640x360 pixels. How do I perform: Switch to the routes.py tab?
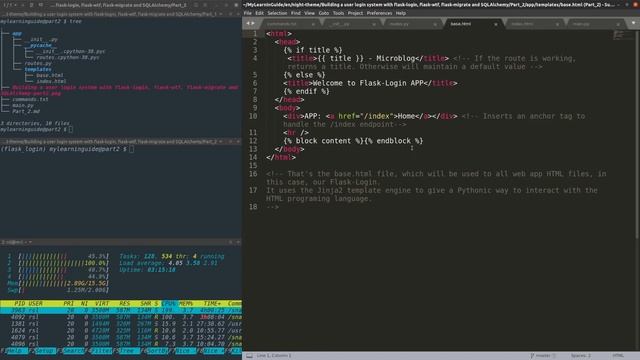click(412, 24)
